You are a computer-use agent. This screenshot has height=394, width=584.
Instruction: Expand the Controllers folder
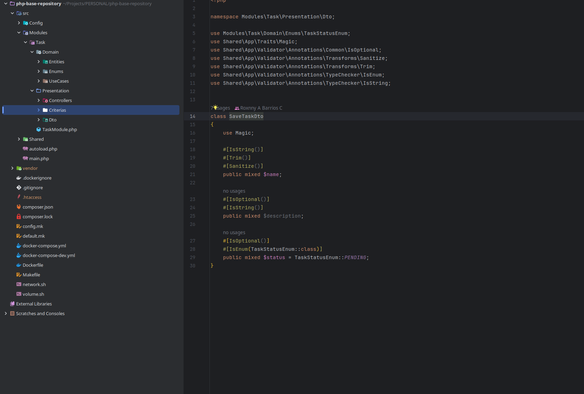[38, 101]
